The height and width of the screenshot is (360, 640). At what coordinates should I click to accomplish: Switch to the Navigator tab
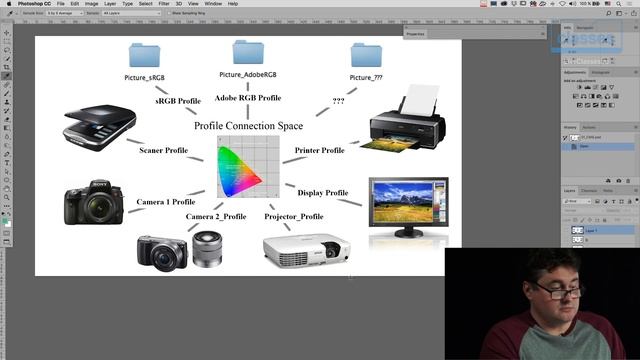tap(584, 28)
